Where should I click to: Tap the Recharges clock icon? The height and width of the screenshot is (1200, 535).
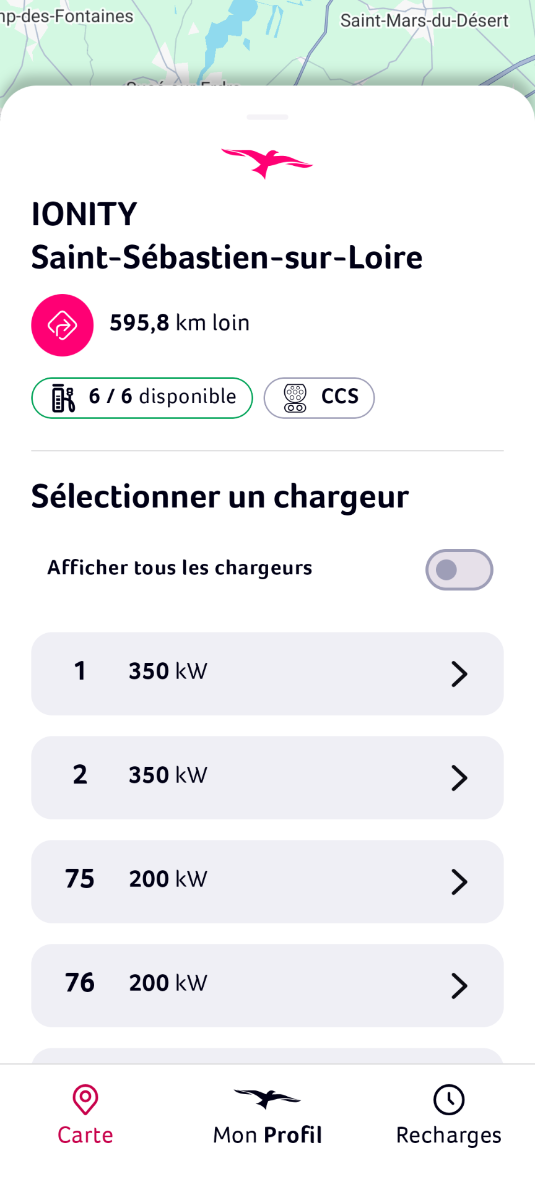click(449, 1100)
